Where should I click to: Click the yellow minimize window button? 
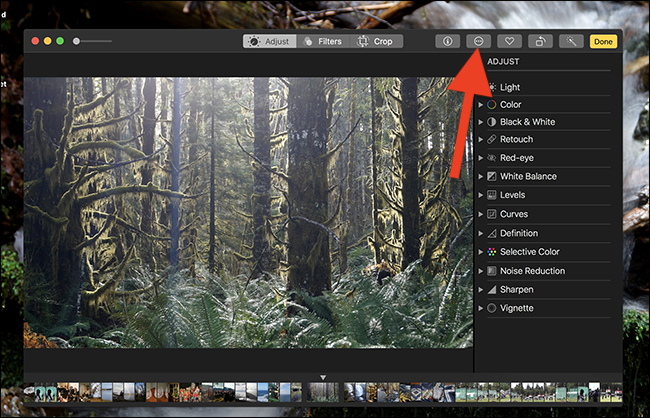(x=48, y=41)
